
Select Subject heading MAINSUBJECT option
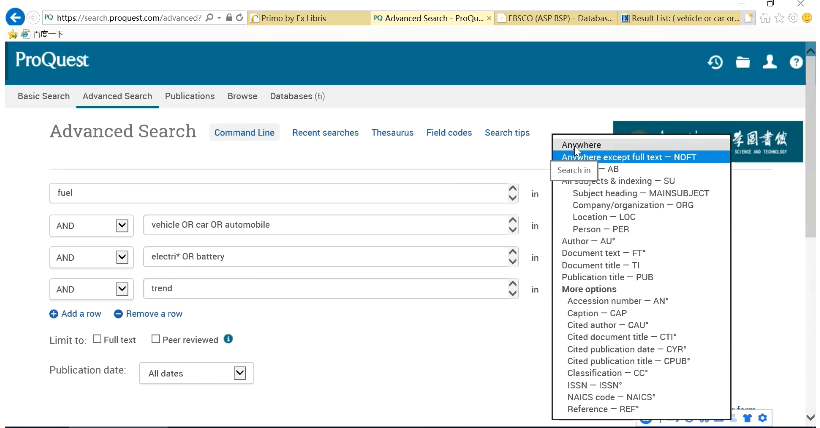[x=641, y=193]
